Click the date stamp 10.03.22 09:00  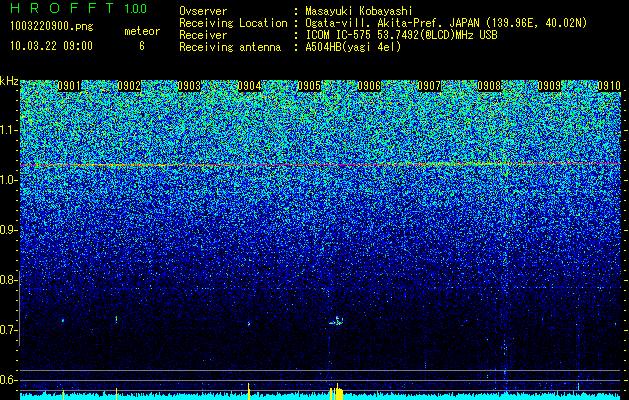(51, 46)
